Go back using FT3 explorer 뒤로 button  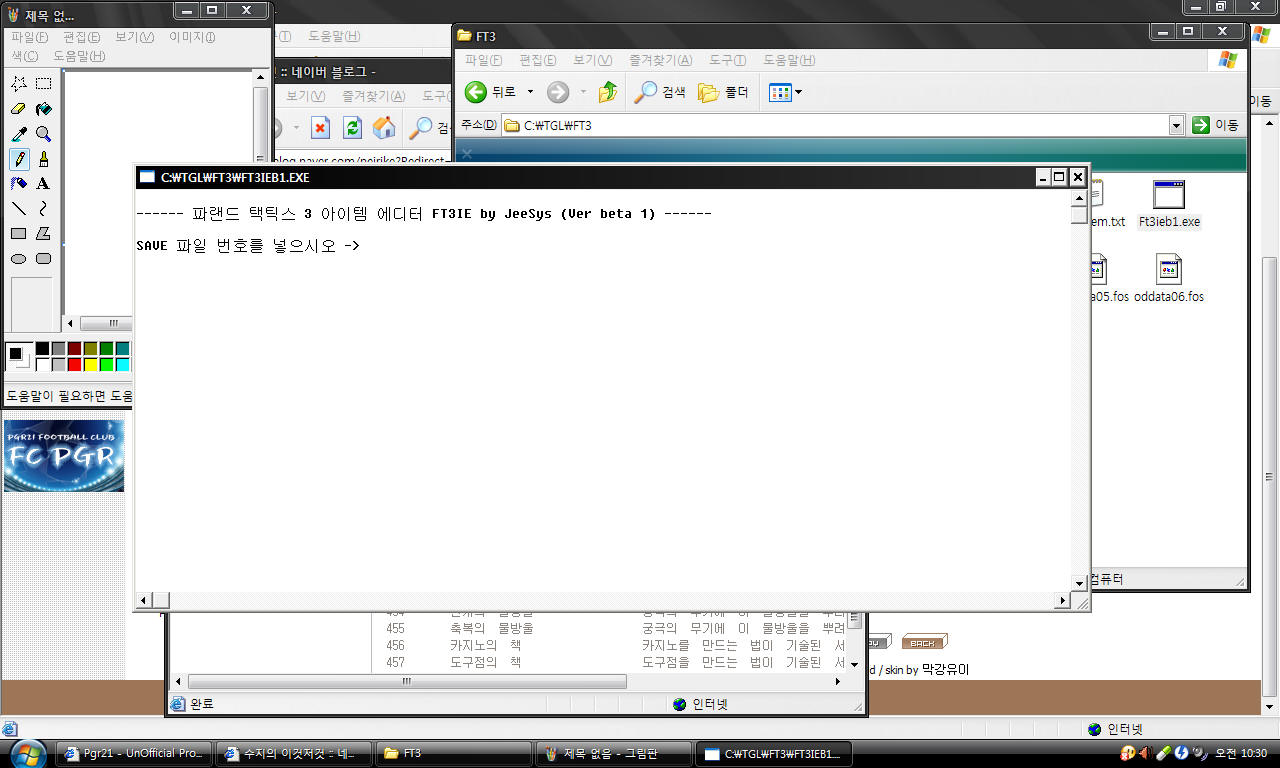tap(491, 92)
